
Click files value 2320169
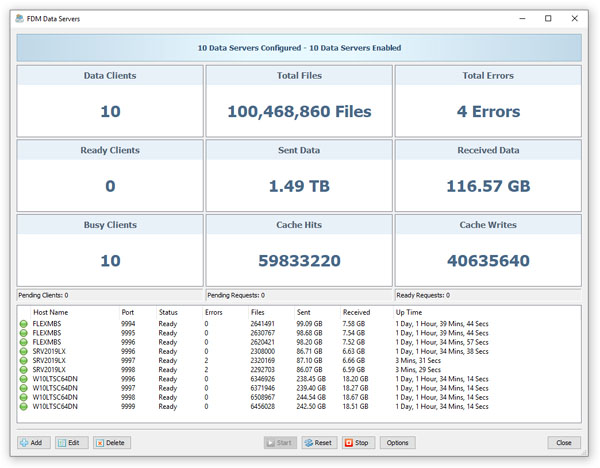click(262, 360)
